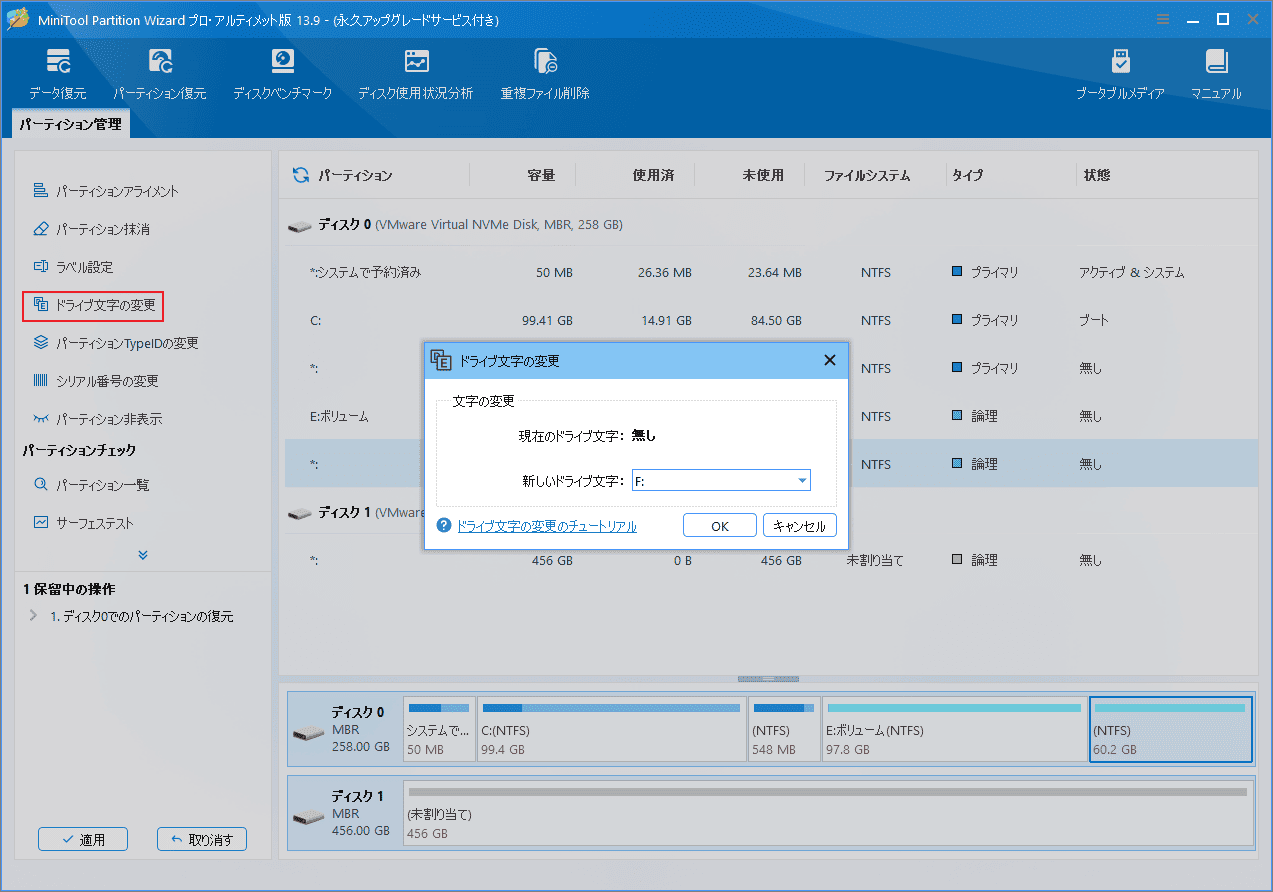1273x892 pixels.
Task: Expand pending operation ディスク0でのパーティションの復元
Action: pos(34,617)
